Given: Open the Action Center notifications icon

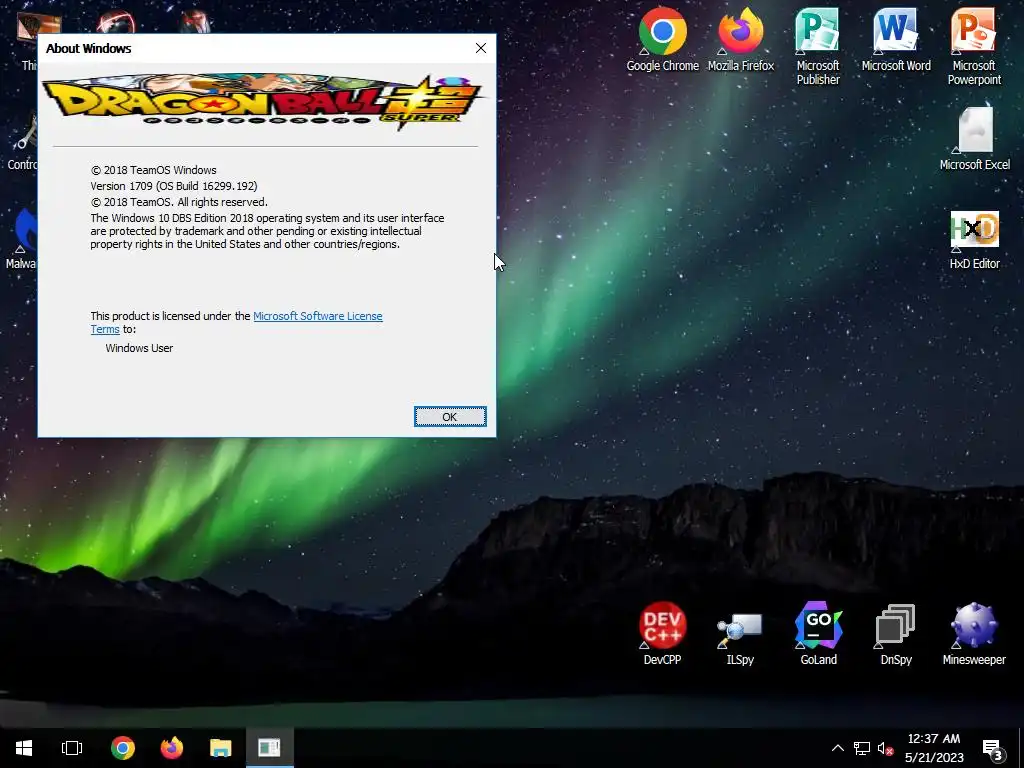Looking at the screenshot, I should click(x=993, y=750).
